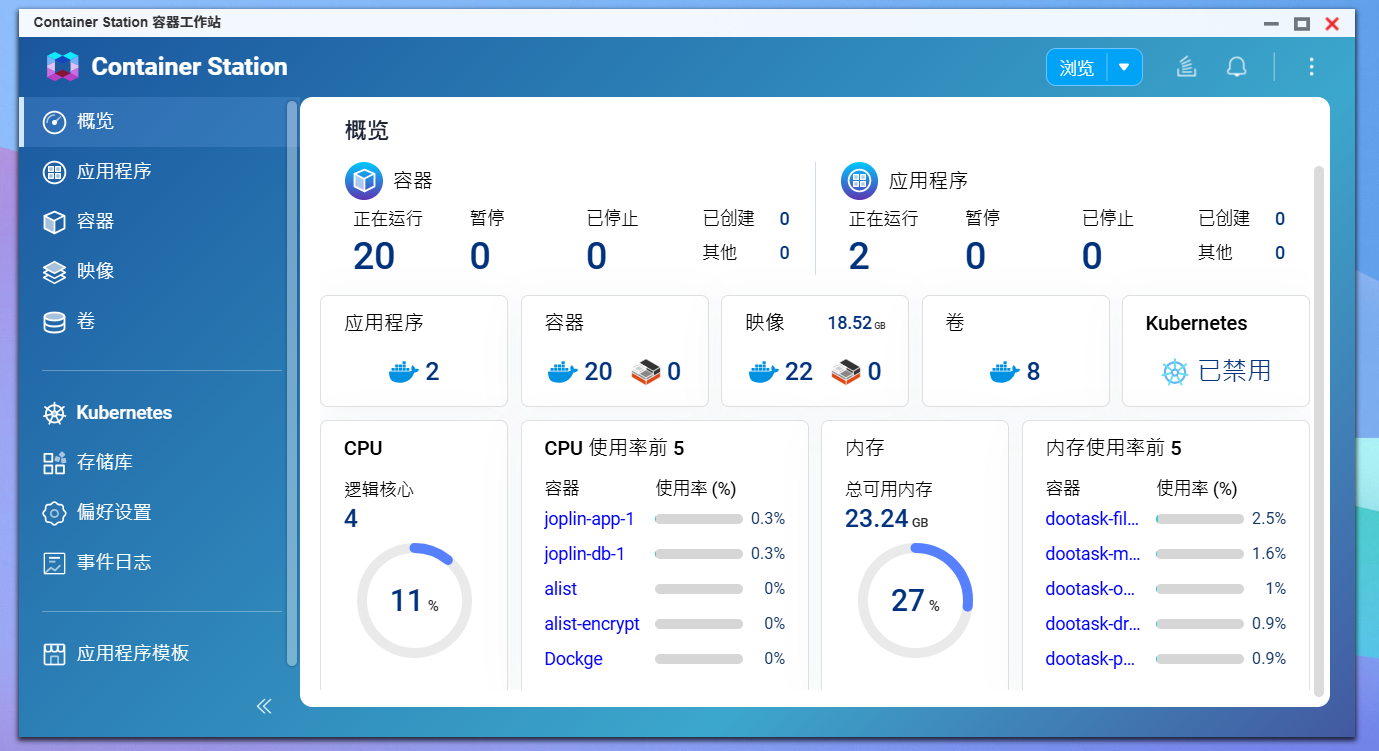Click total memory value 23.24 GB
The image size is (1379, 751).
pos(886,518)
